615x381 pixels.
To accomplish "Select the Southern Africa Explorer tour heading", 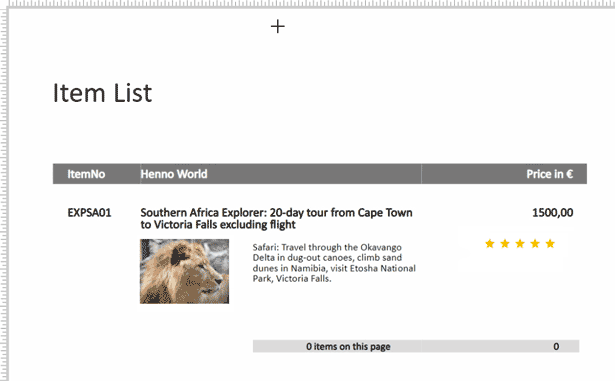I will (277, 219).
